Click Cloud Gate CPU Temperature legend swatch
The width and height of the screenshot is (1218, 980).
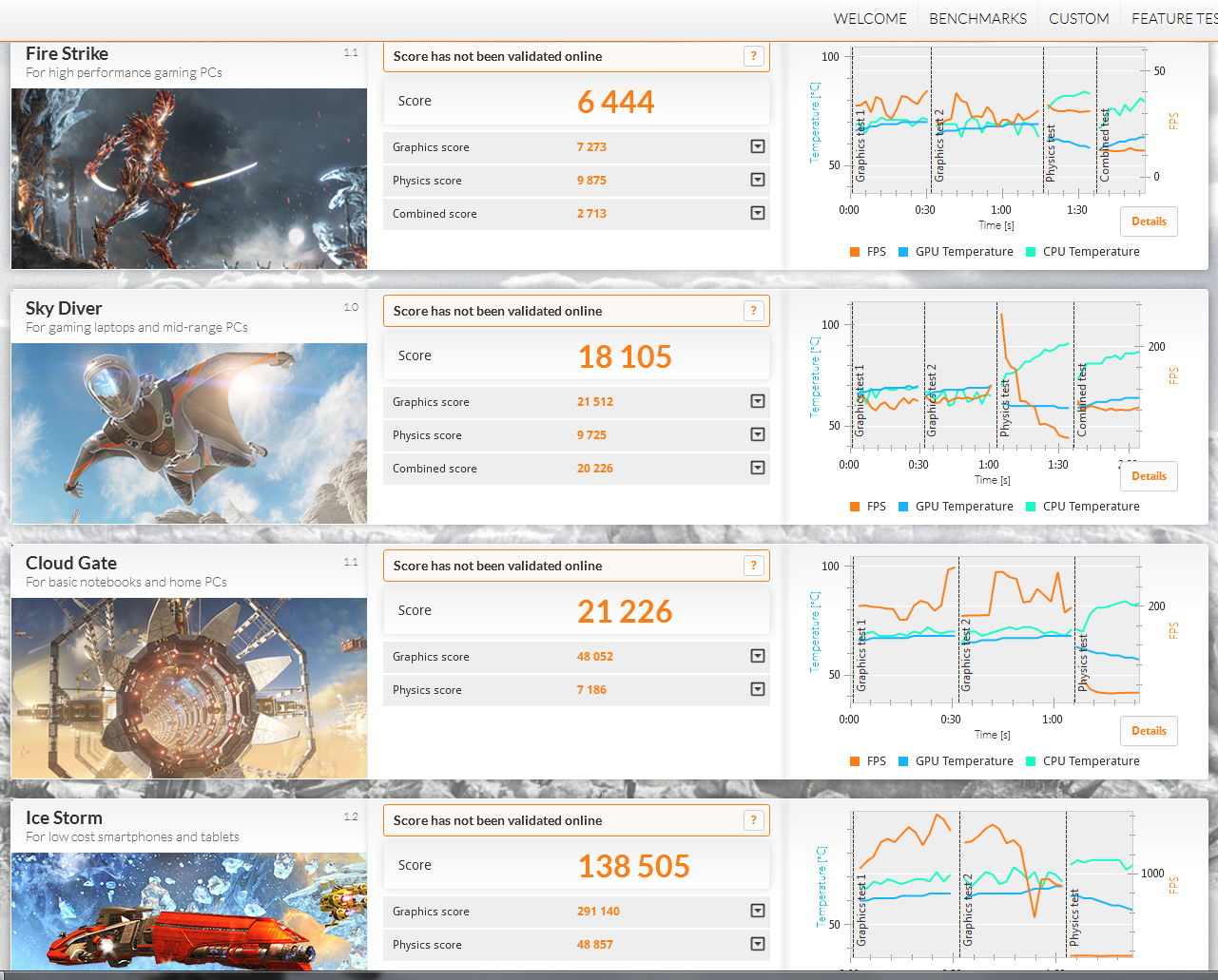(1031, 761)
